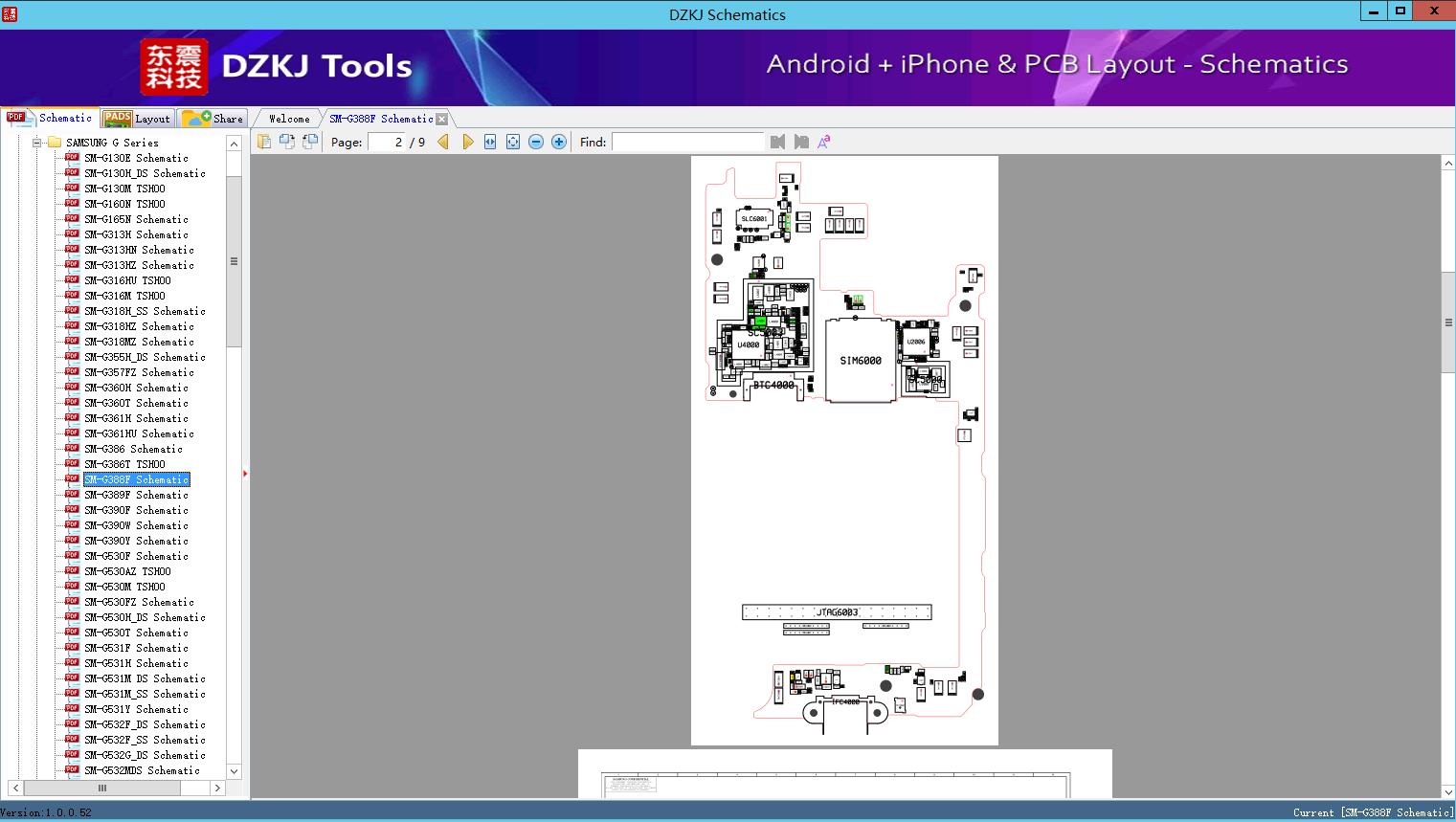Viewport: 1456px width, 822px height.
Task: Zoom out with the minus icon
Action: pyautogui.click(x=536, y=142)
